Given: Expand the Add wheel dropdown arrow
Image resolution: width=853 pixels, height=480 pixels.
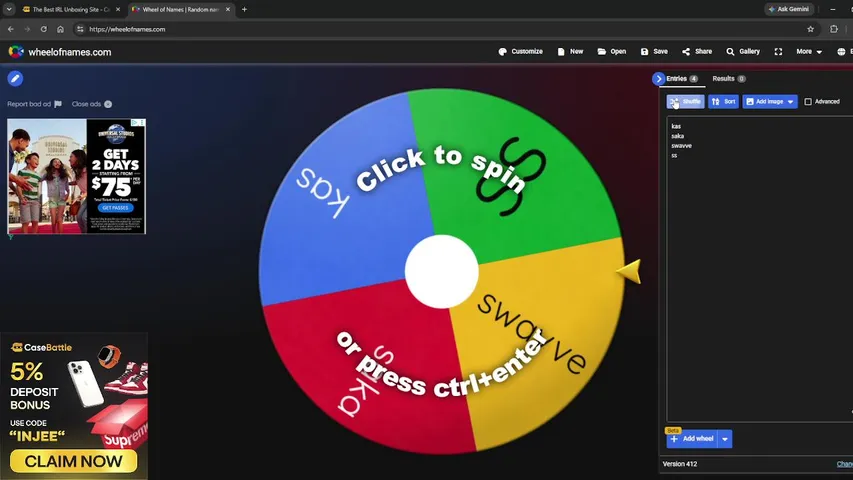Looking at the screenshot, I should tap(725, 439).
